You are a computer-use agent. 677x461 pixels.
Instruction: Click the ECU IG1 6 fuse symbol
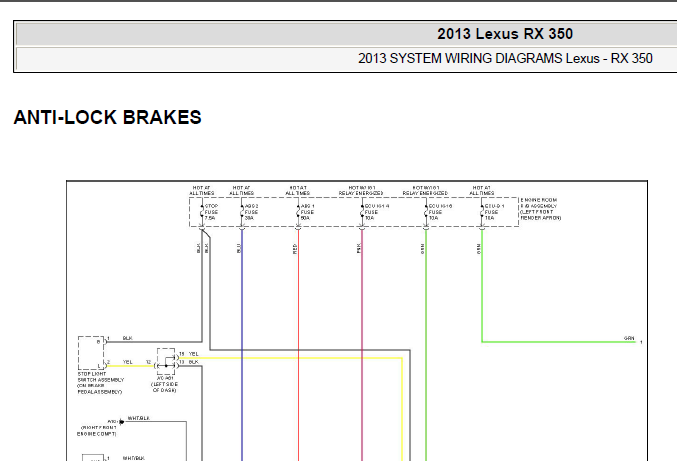click(426, 212)
